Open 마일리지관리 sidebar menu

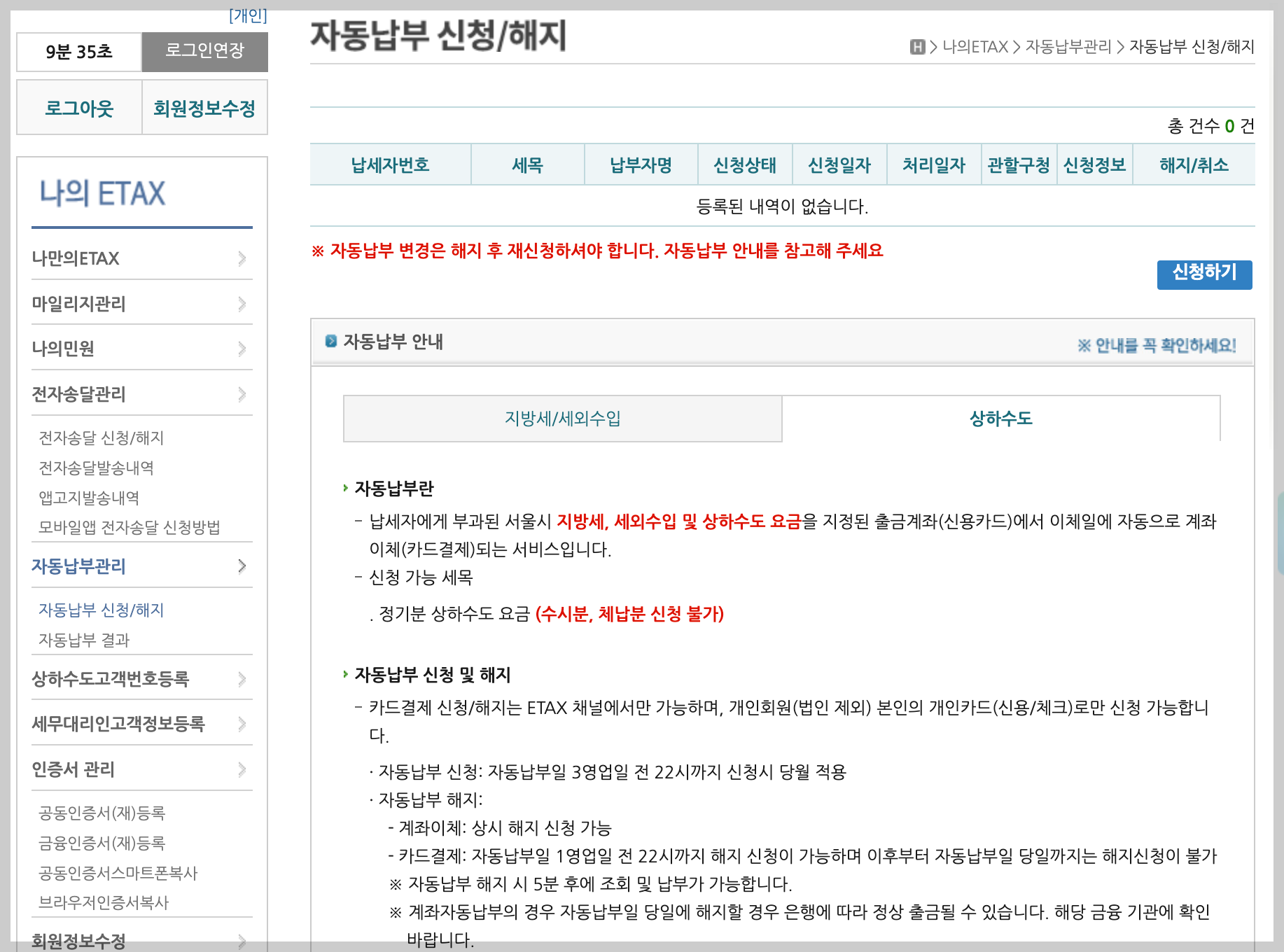click(x=78, y=304)
